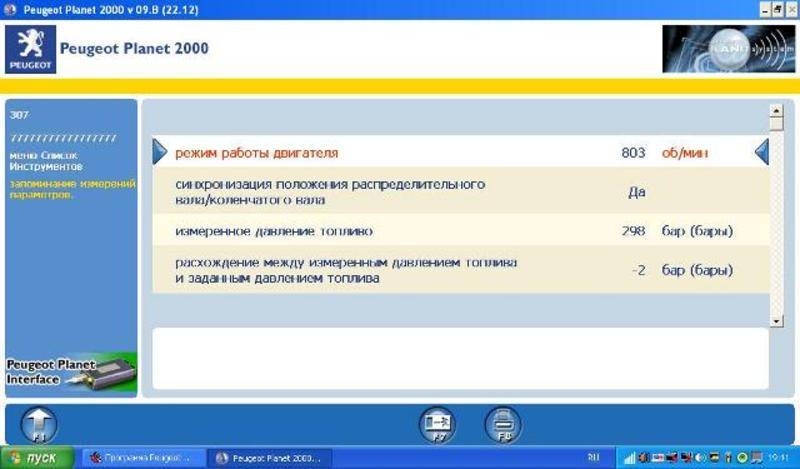The height and width of the screenshot is (469, 800).
Task: Open the Windows Пуск start button
Action: click(x=37, y=458)
